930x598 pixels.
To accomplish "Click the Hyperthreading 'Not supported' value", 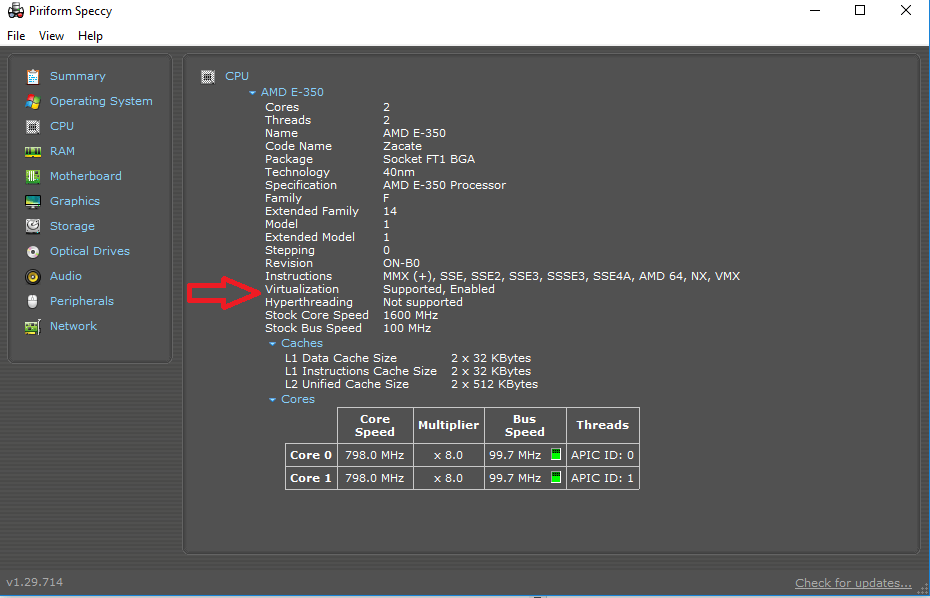I will coord(423,302).
